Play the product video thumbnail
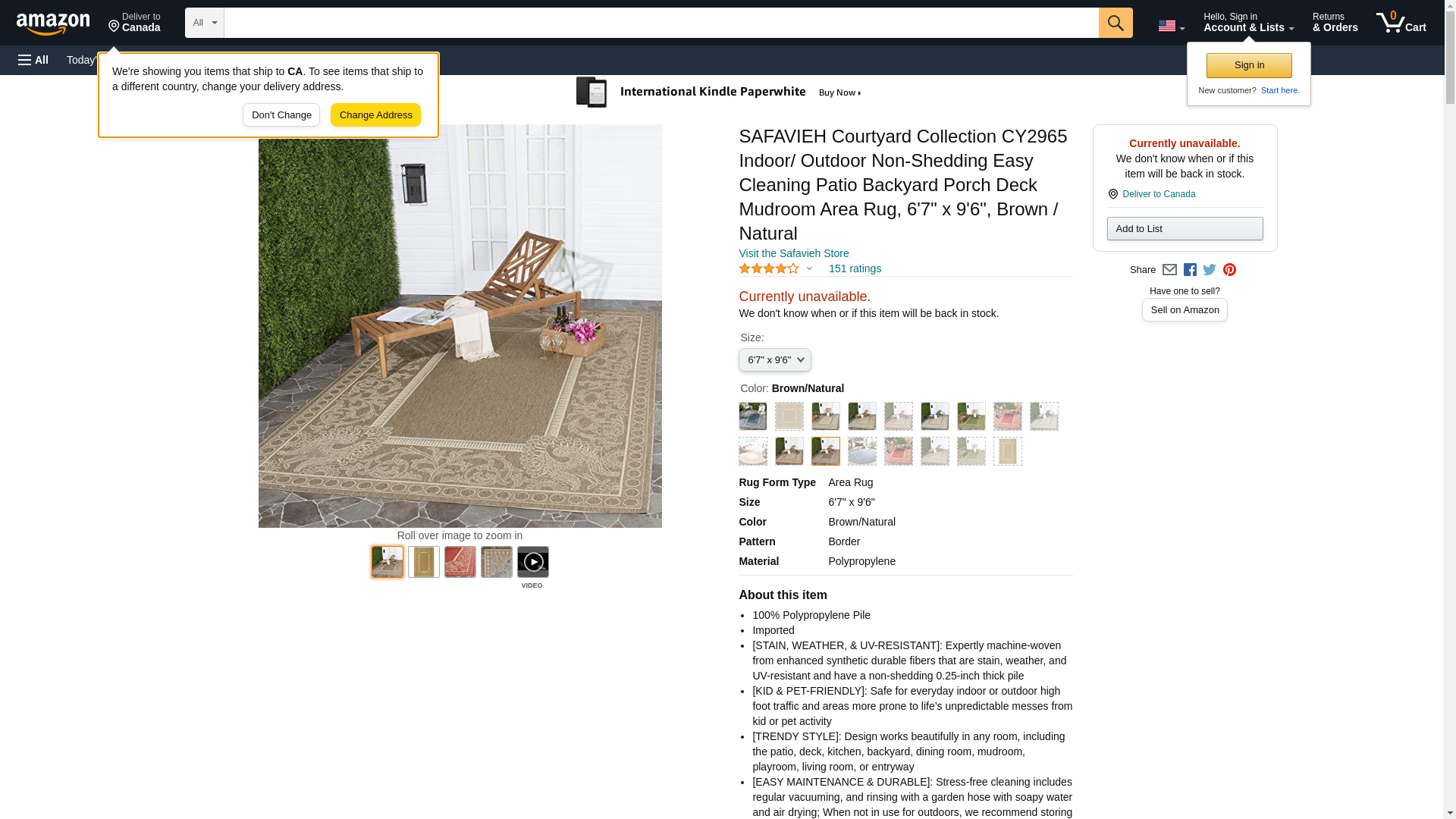 (x=532, y=563)
